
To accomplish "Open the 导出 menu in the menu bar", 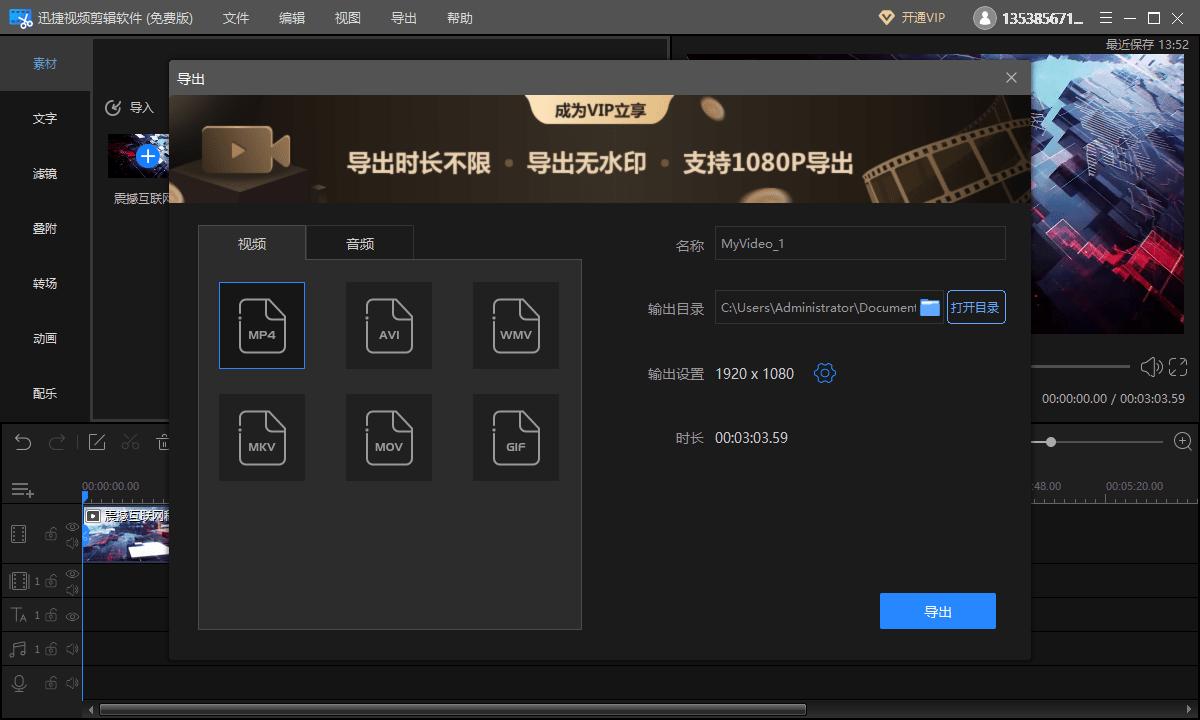I will pyautogui.click(x=404, y=18).
